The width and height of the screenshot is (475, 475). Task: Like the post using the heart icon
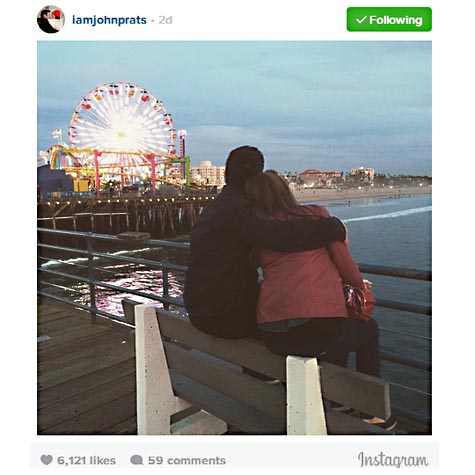(46, 460)
